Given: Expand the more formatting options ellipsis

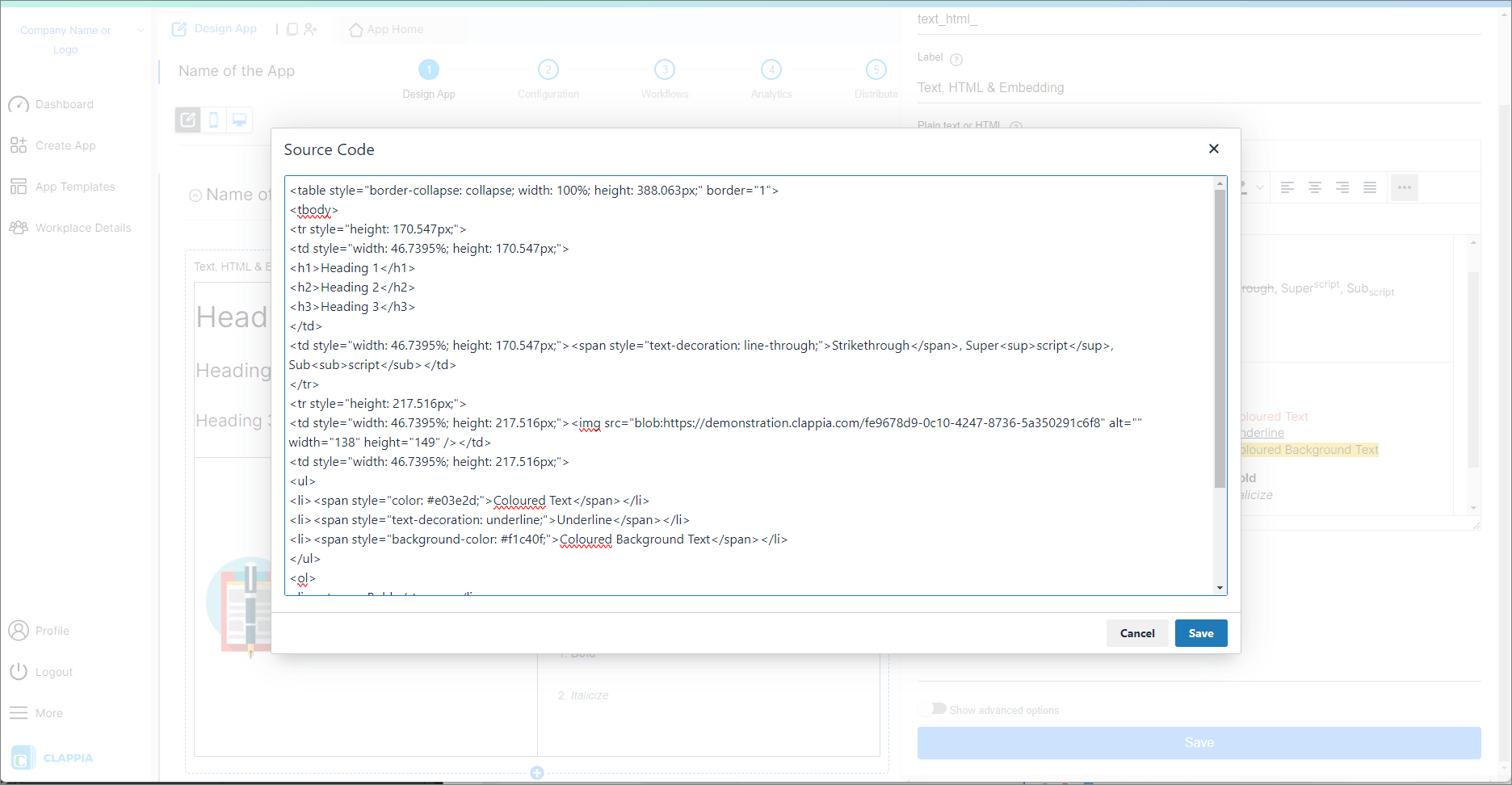Looking at the screenshot, I should [1405, 187].
